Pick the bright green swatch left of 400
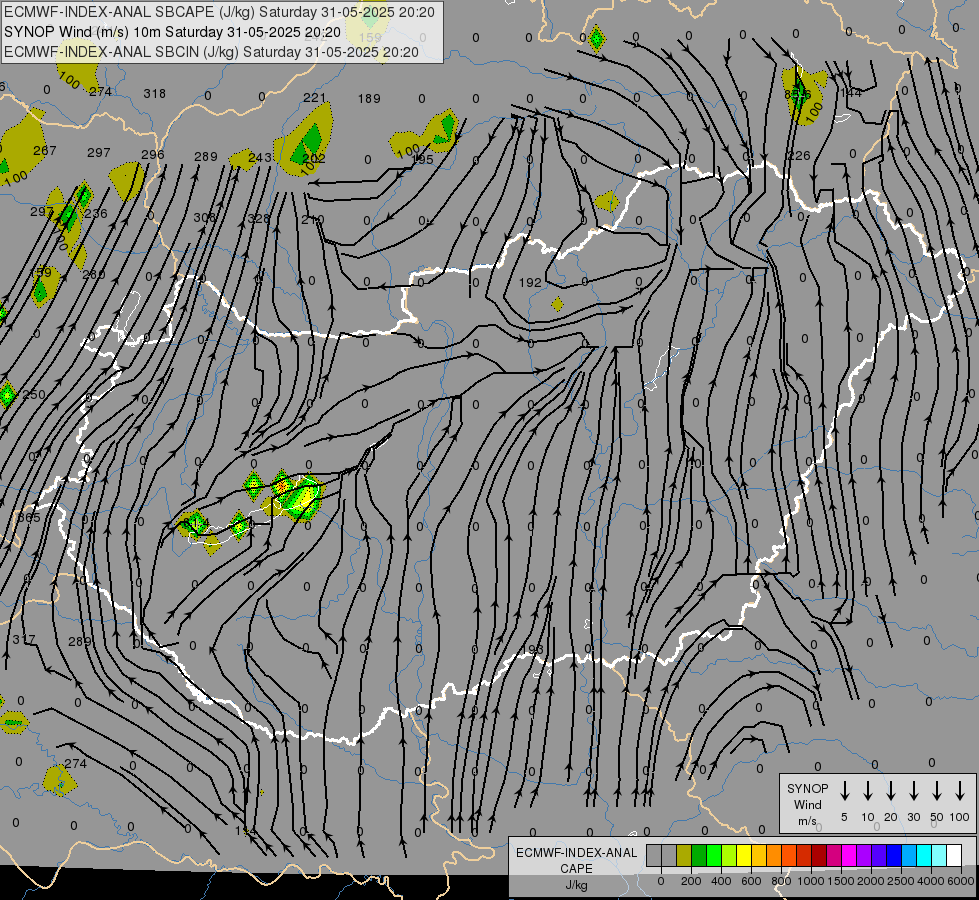This screenshot has height=900, width=979. 714,856
